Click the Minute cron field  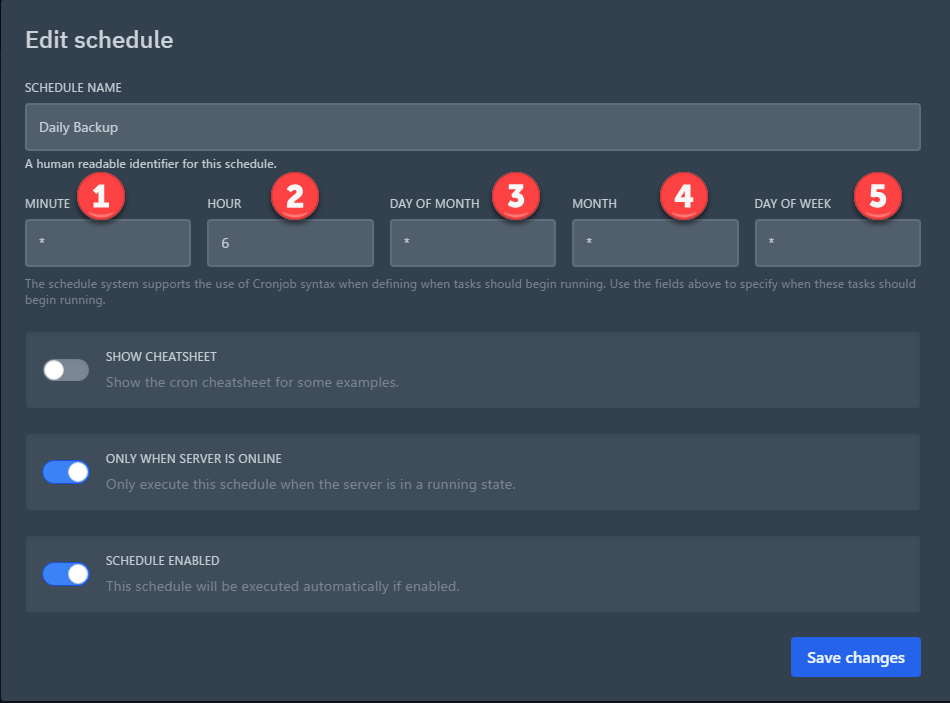[108, 243]
